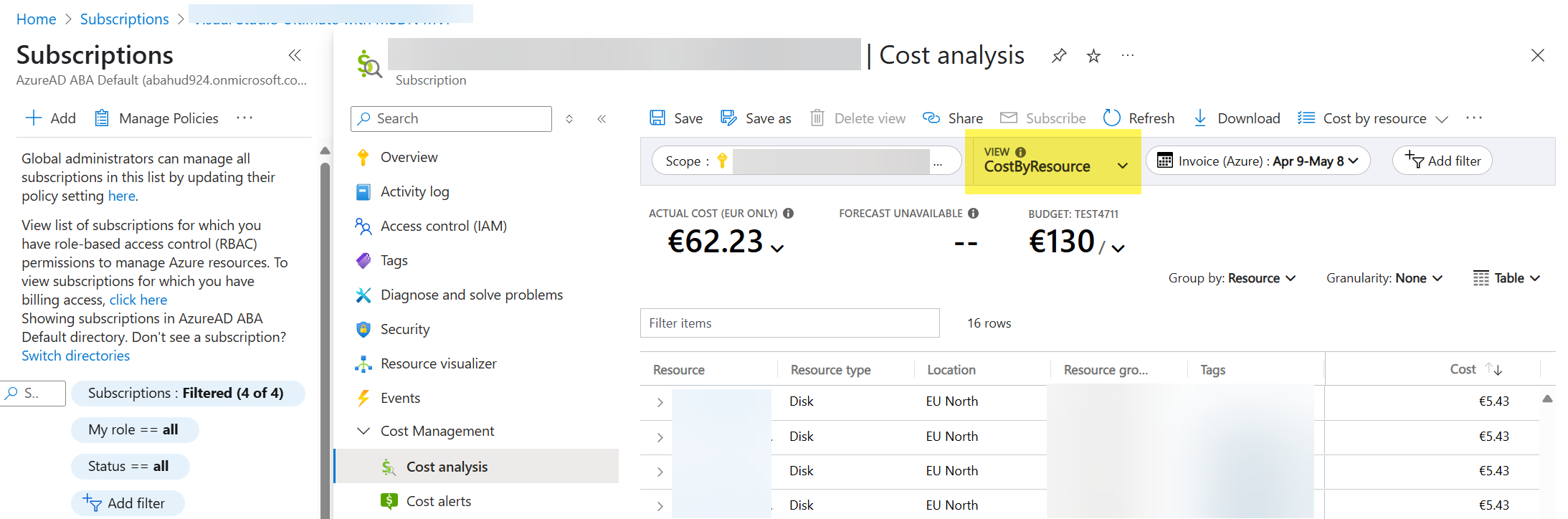Choose Save as for the view
1568x519 pixels.
click(756, 118)
